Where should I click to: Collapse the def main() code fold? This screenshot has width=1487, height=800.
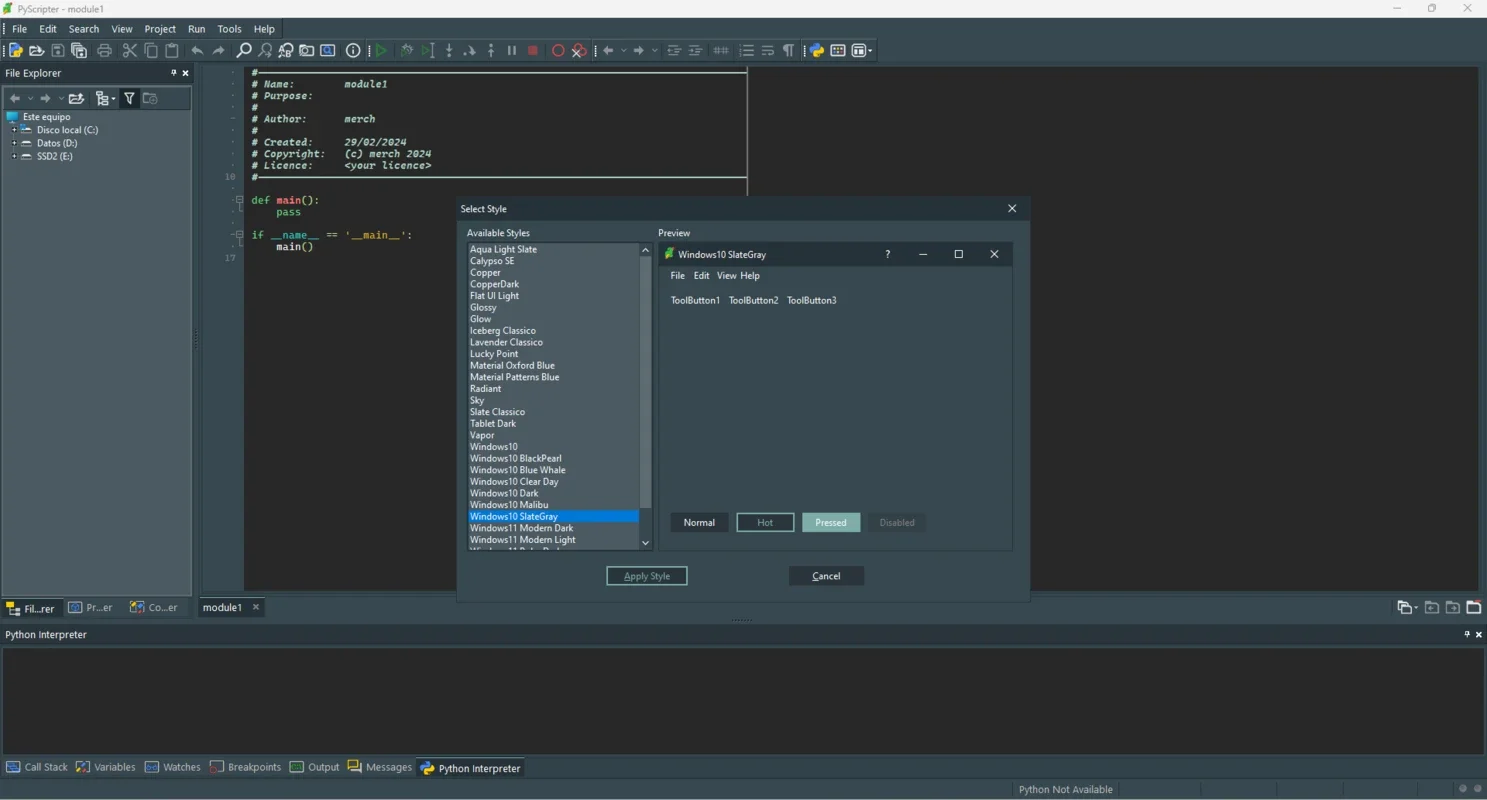pos(239,200)
